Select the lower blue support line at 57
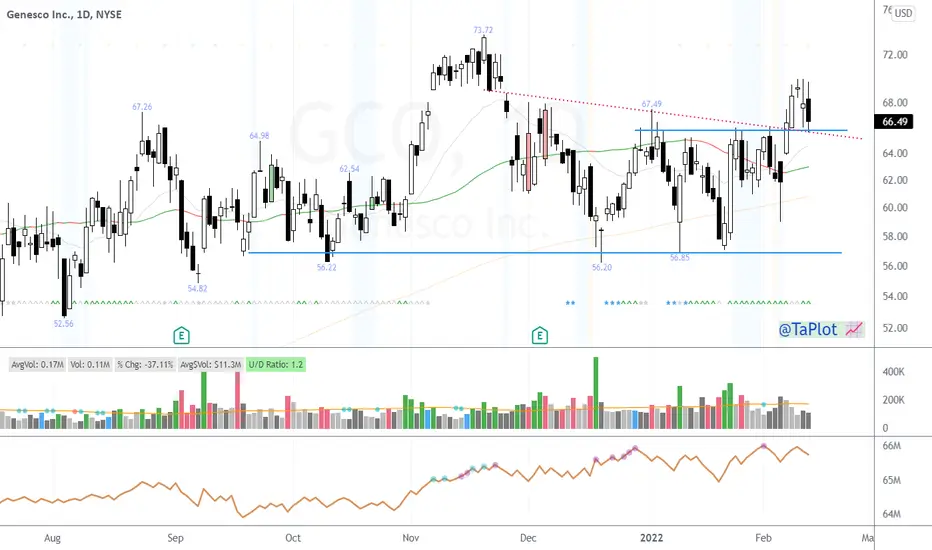Screen dimensions: 932x550 click(544, 253)
